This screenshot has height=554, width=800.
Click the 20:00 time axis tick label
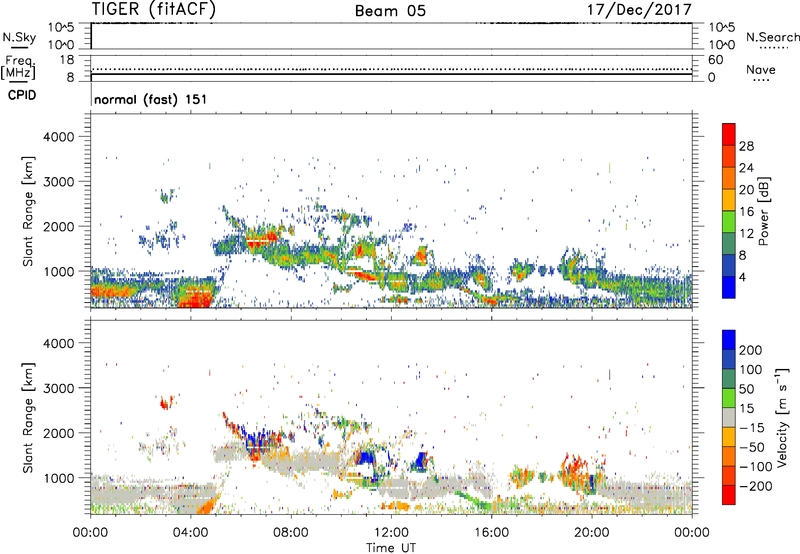tap(591, 533)
